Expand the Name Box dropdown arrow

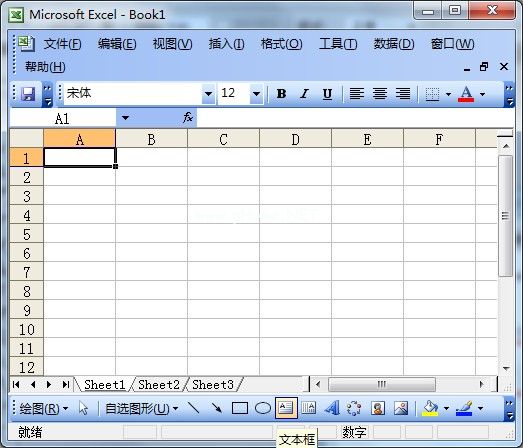coord(125,117)
